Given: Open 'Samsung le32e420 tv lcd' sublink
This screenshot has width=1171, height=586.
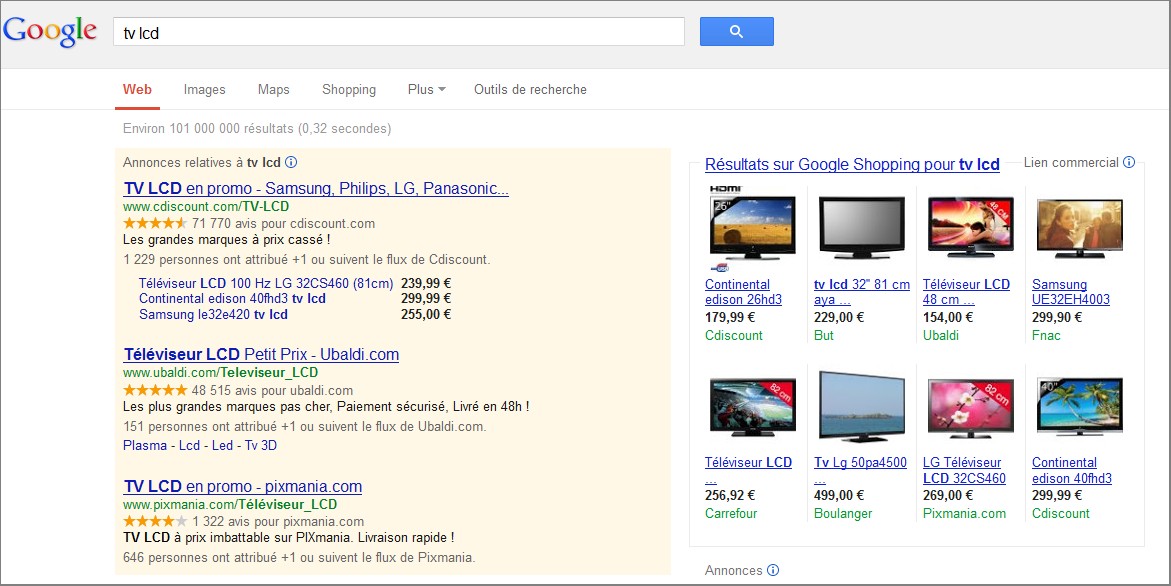Looking at the screenshot, I should point(213,314).
